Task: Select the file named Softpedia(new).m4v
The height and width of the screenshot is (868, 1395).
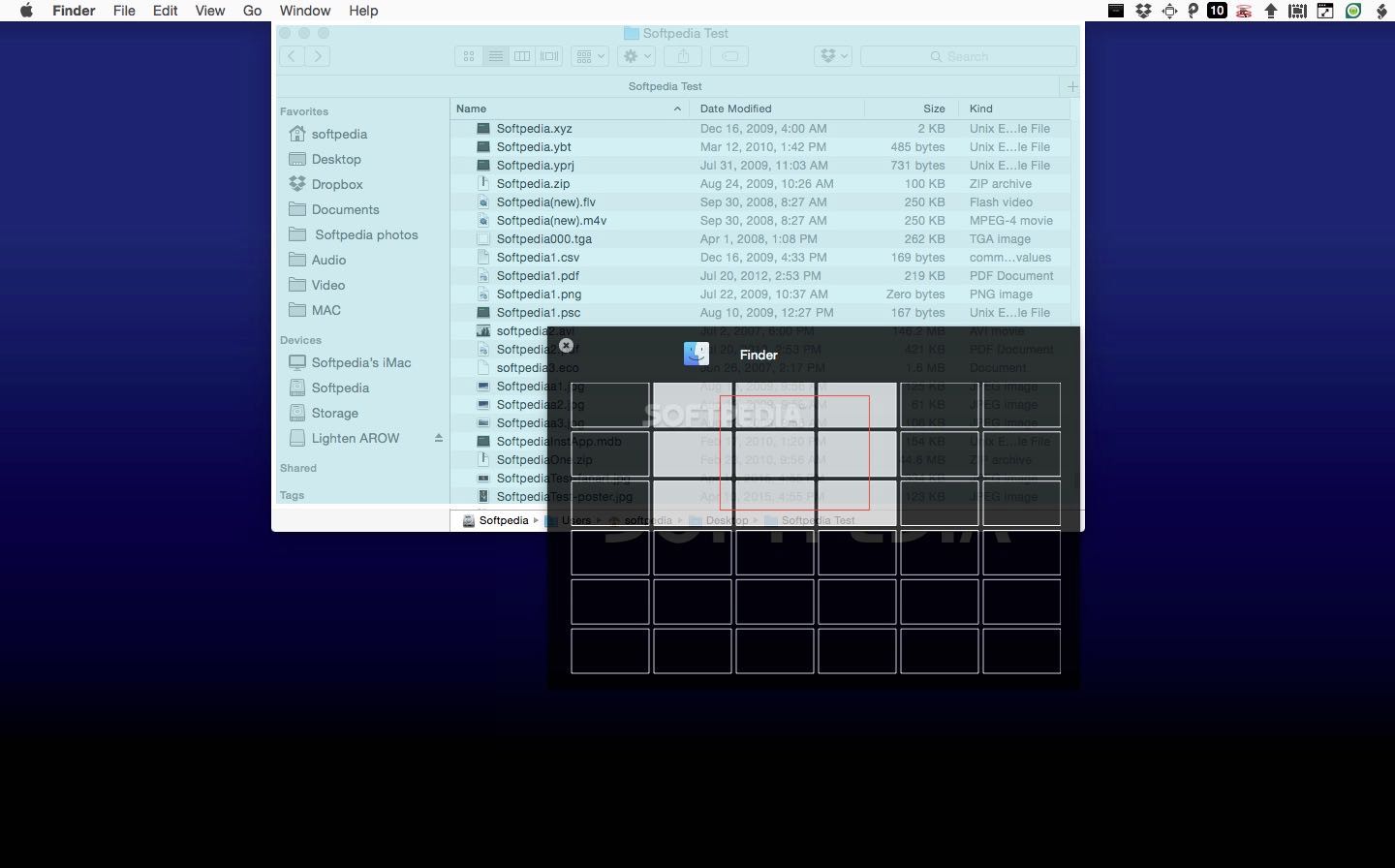Action: pos(551,220)
